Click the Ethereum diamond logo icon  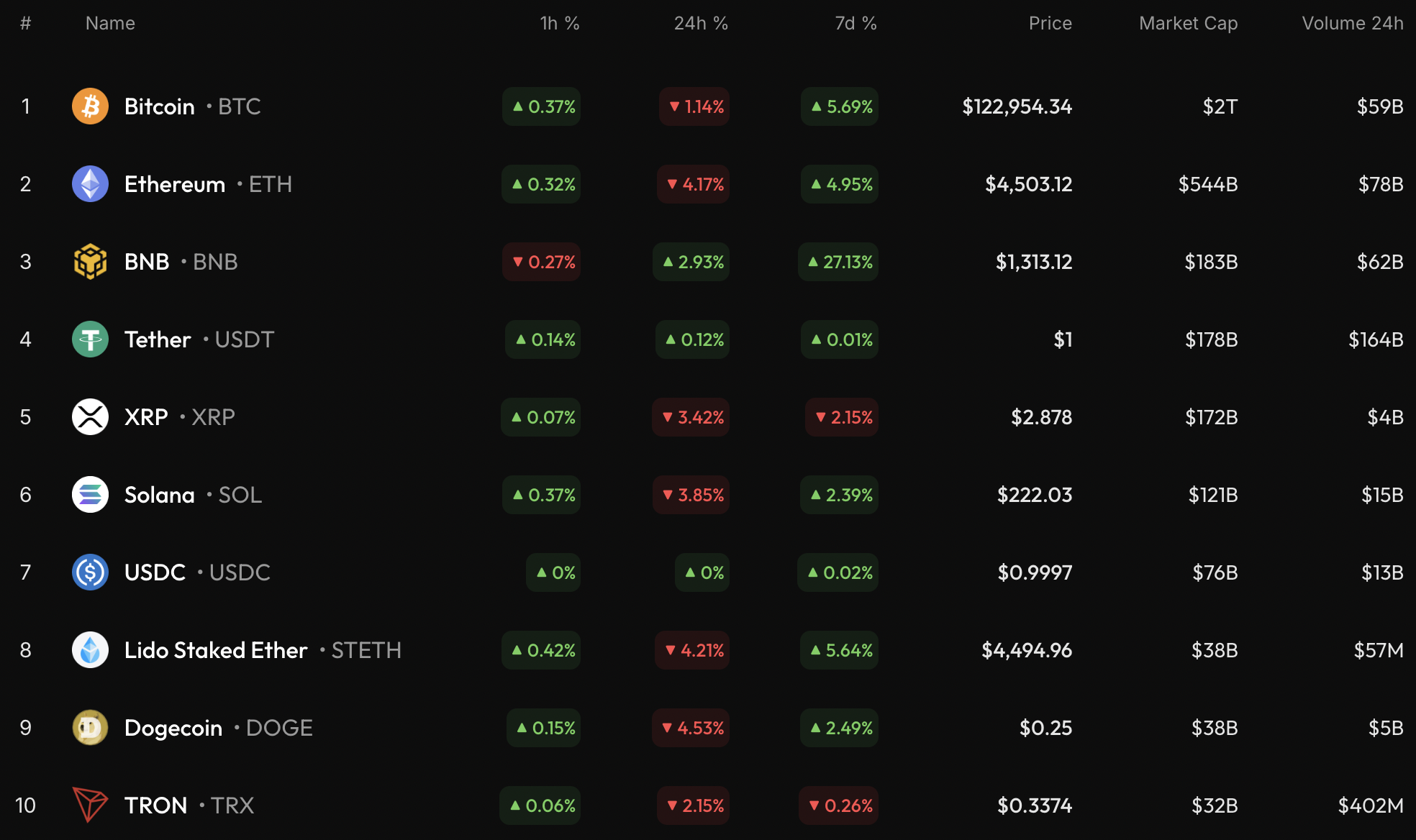[90, 184]
